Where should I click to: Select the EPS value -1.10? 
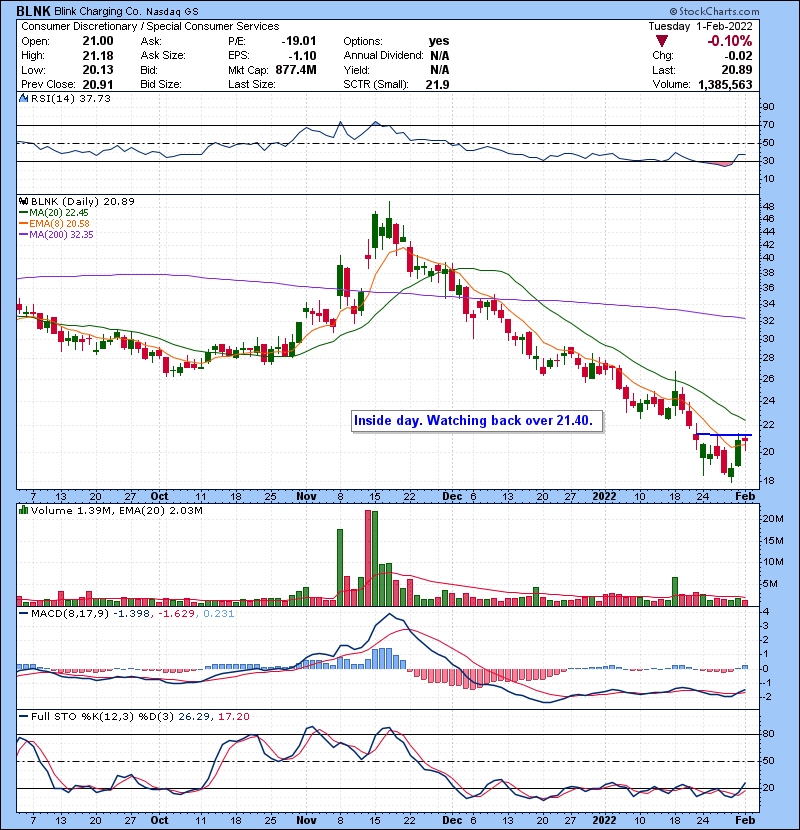pos(302,55)
